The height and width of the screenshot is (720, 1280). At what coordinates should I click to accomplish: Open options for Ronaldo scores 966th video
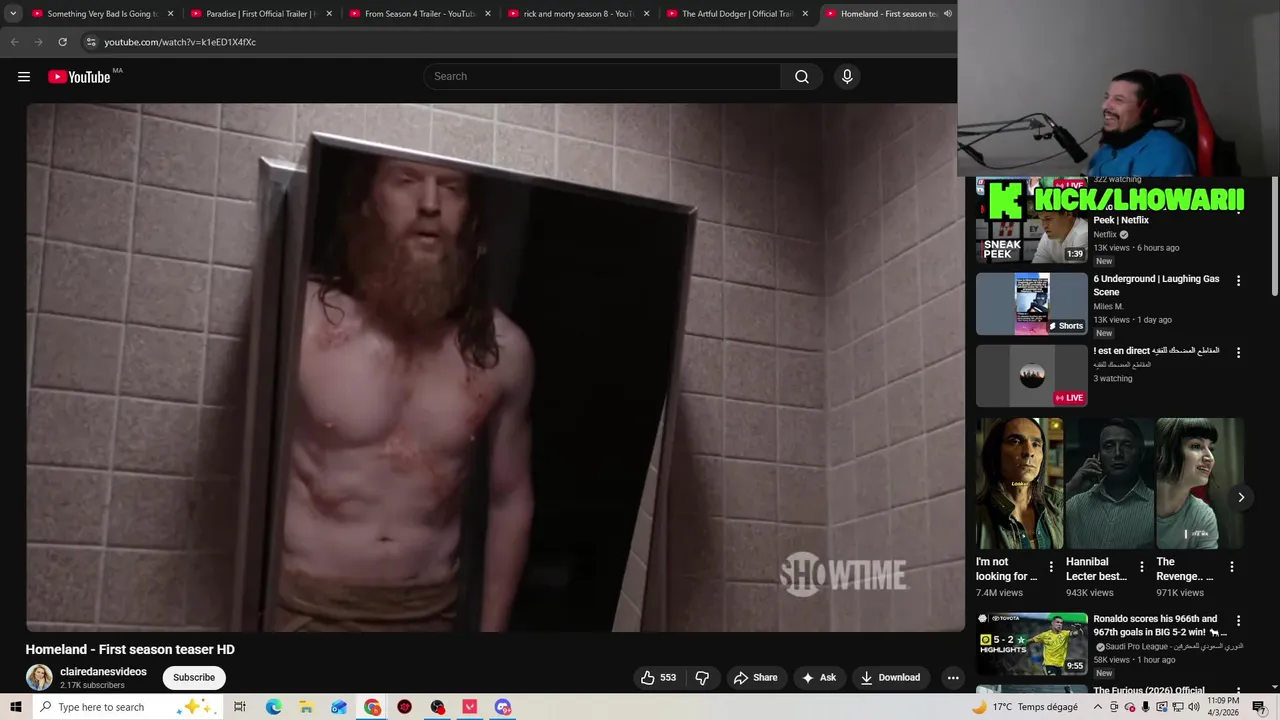[1238, 621]
